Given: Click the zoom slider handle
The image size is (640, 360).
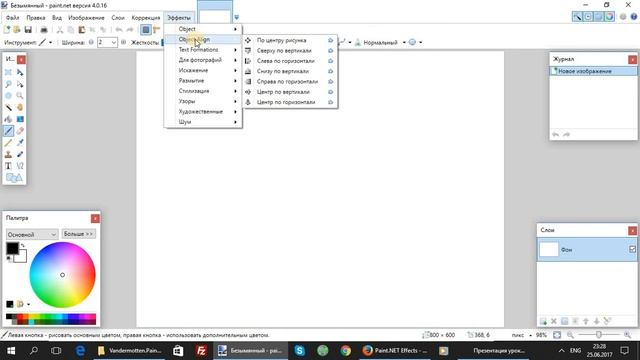Looking at the screenshot, I should tap(599, 335).
